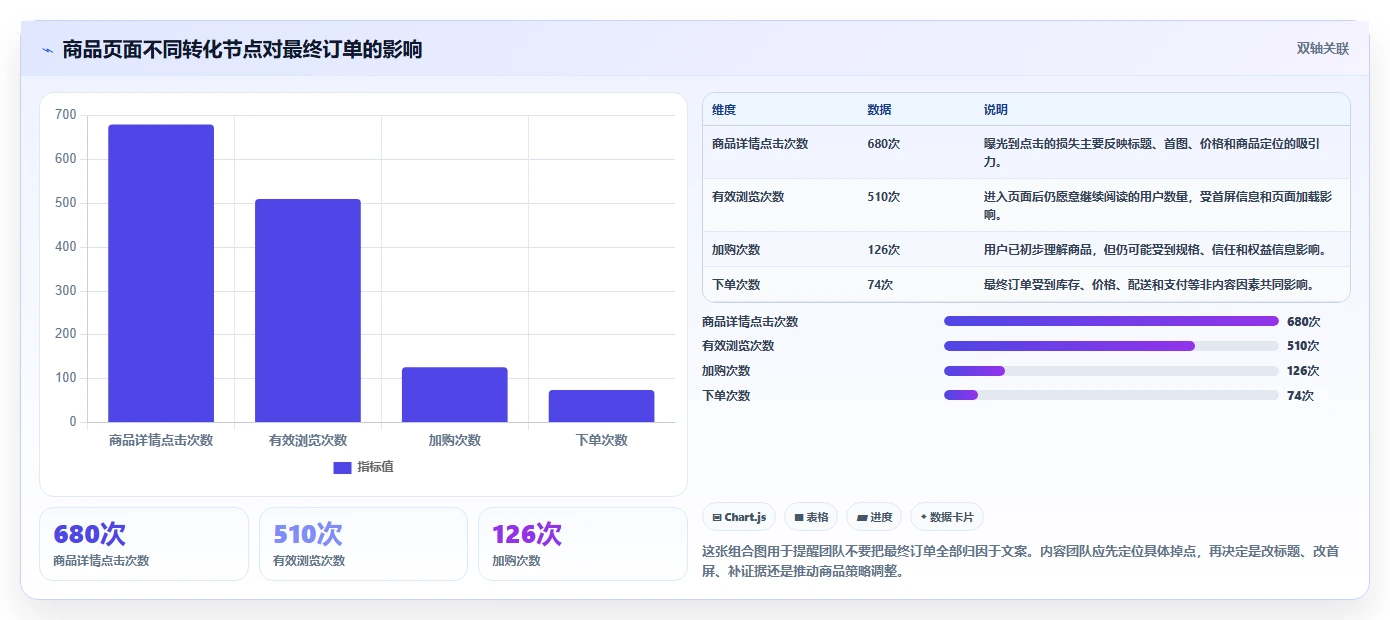Screen dimensions: 1390x620
Task: Click the 进度 tag chip
Action: click(874, 517)
